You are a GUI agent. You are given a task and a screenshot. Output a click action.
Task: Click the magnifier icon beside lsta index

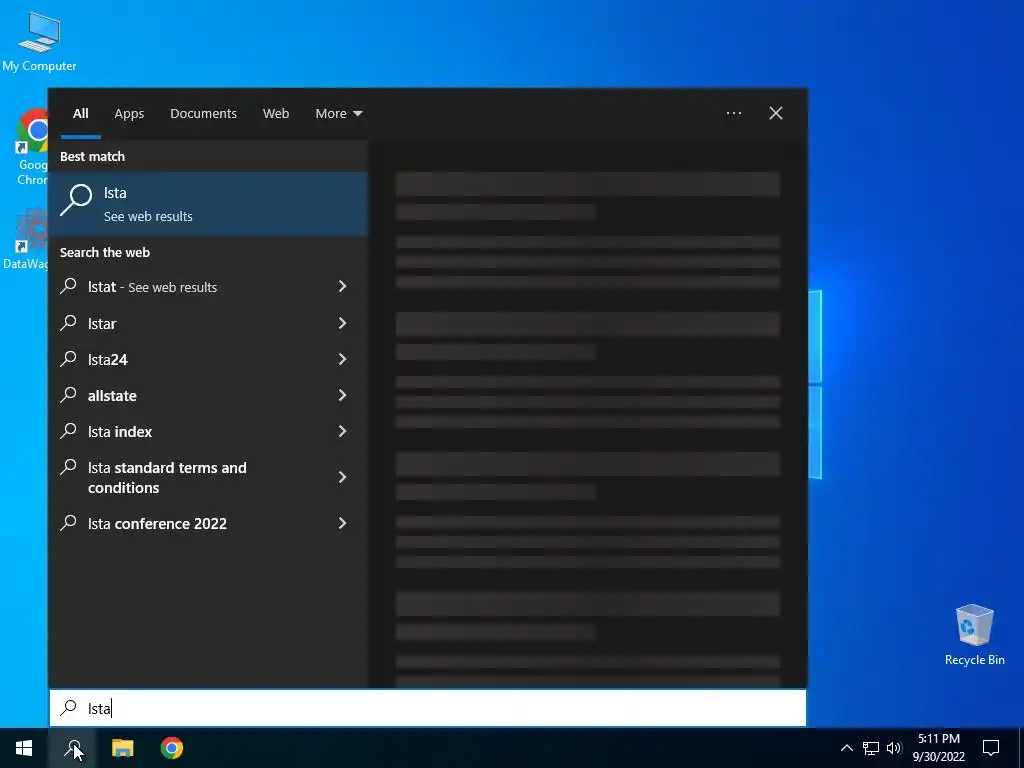click(x=69, y=430)
